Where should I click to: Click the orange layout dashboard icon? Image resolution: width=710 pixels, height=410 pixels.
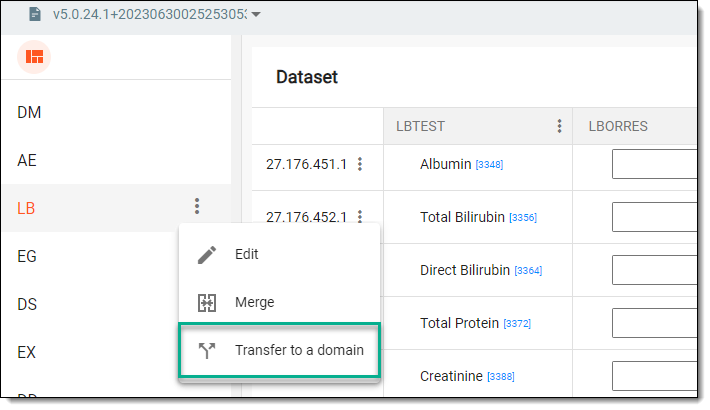click(34, 57)
